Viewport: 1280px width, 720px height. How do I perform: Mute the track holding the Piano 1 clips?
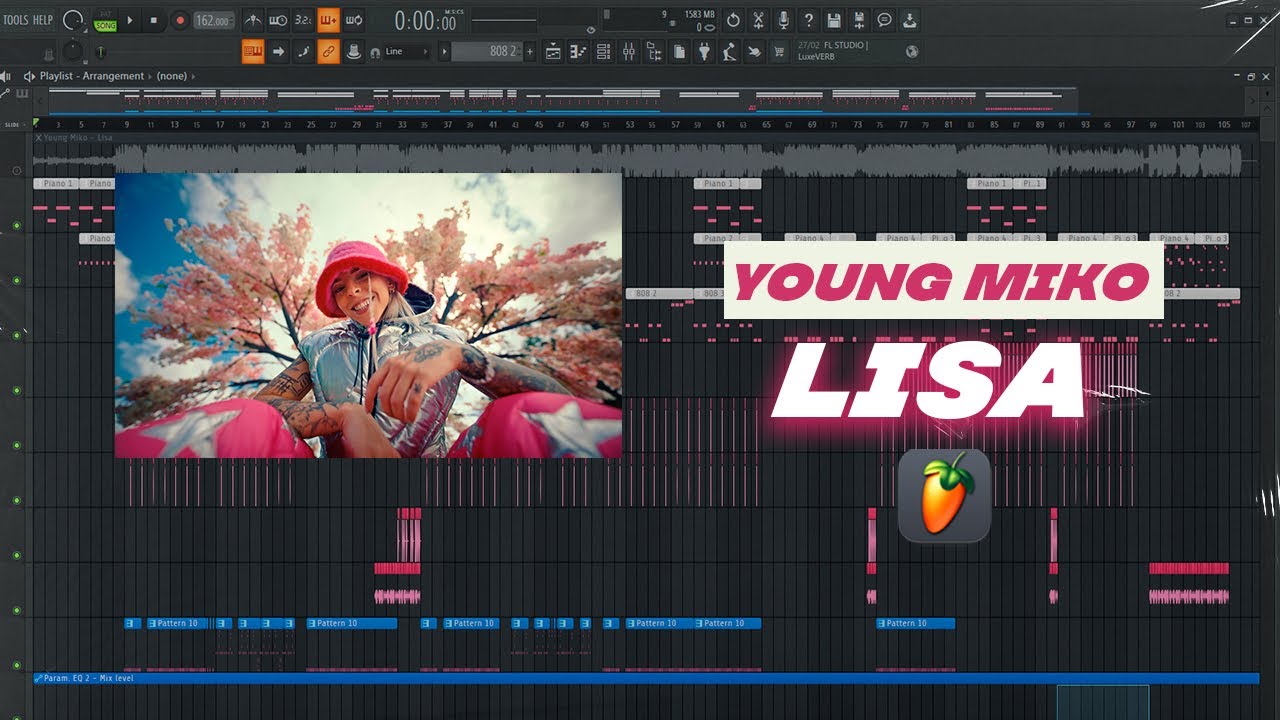(16, 225)
